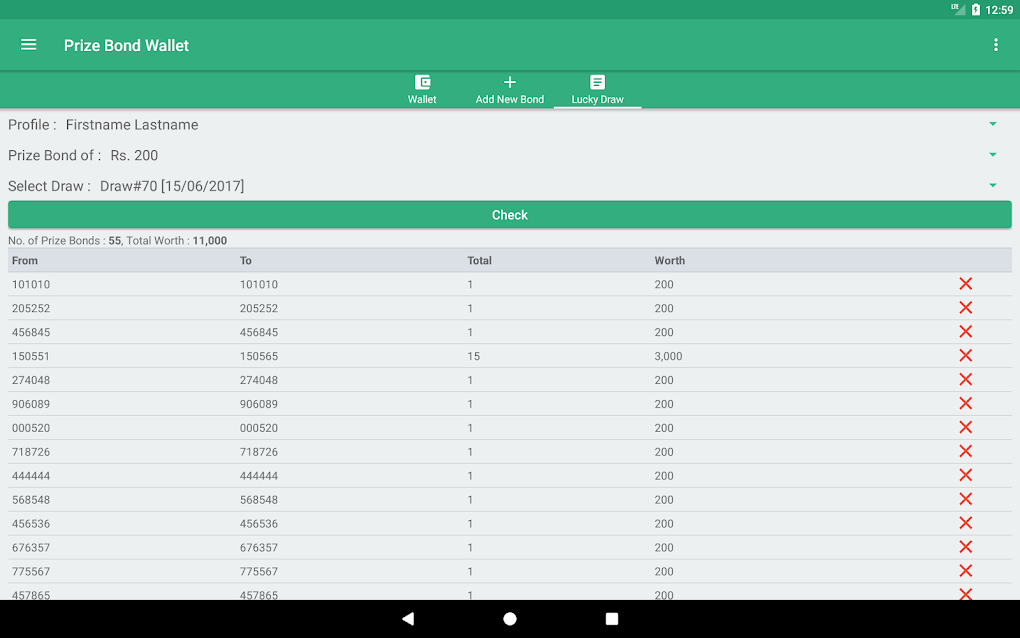Delete bond row 101010
Image resolution: width=1020 pixels, height=638 pixels.
(965, 284)
